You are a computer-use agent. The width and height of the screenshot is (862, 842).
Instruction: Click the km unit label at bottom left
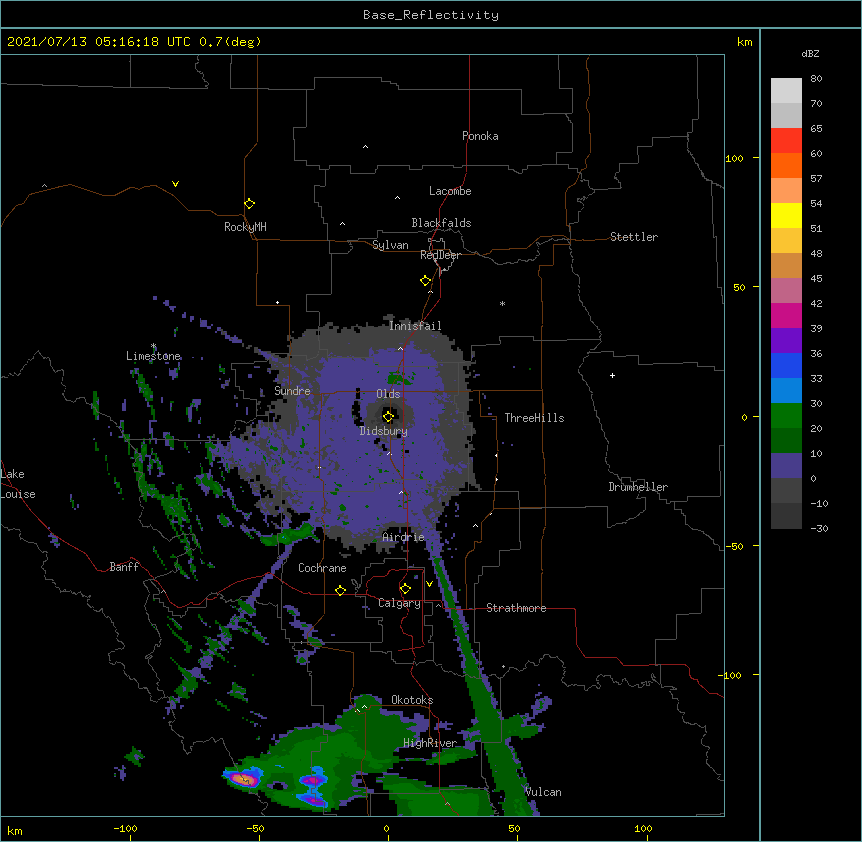click(x=15, y=831)
